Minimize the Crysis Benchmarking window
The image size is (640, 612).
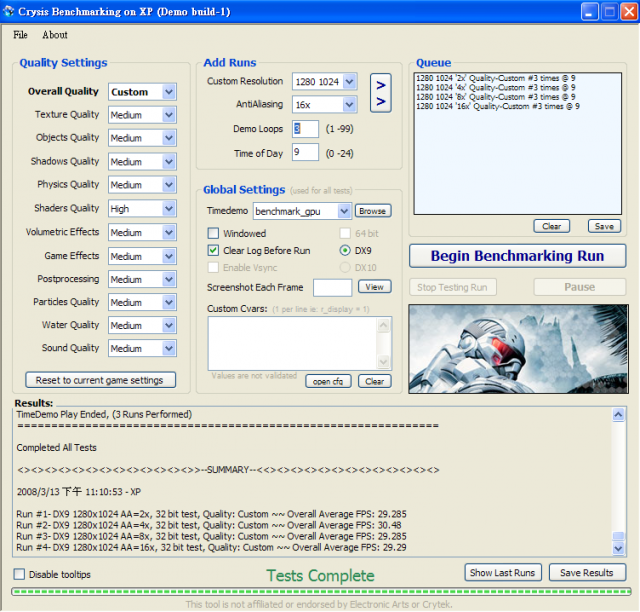pyautogui.click(x=589, y=11)
